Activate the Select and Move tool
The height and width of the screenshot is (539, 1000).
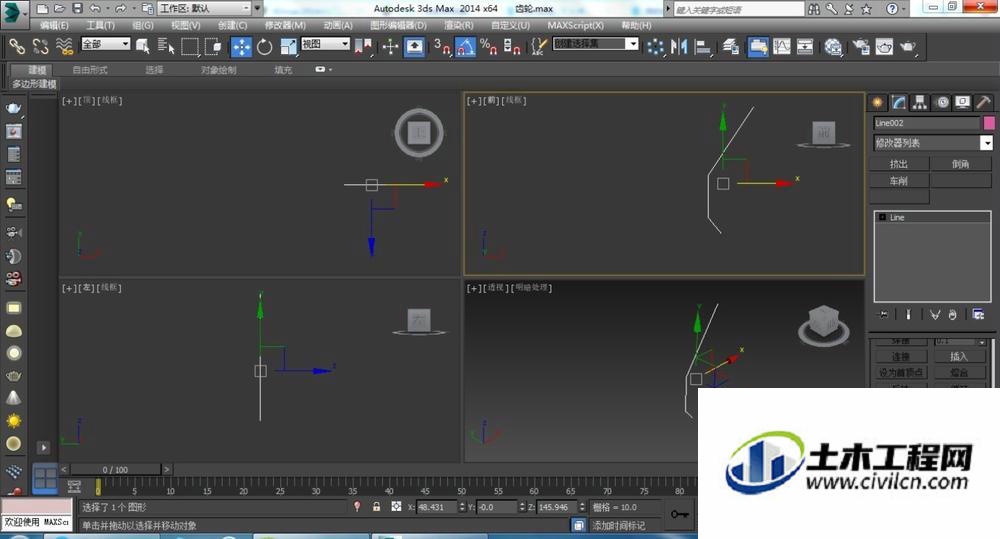(241, 47)
